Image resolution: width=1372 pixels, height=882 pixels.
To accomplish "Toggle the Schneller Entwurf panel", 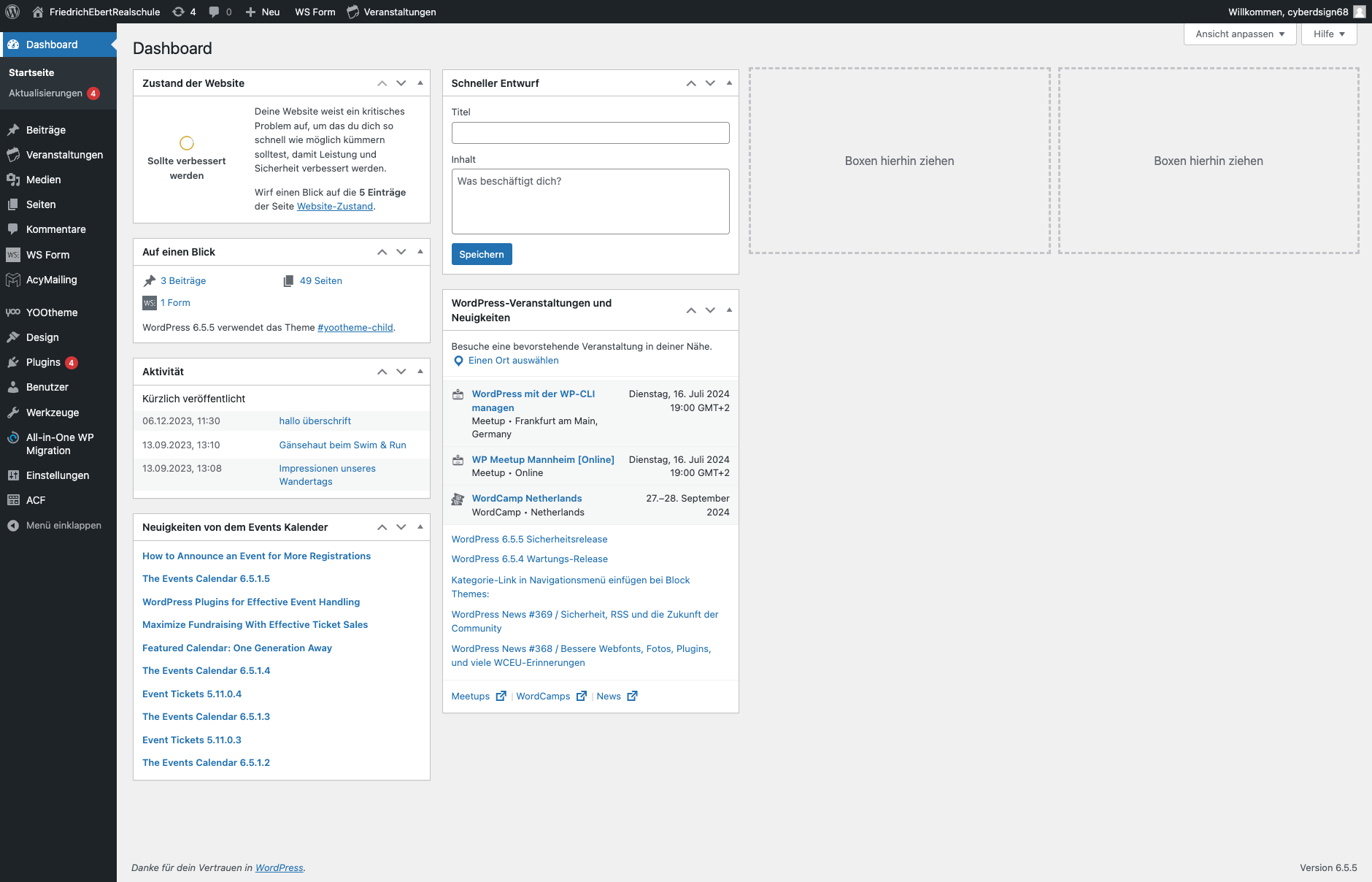I will (x=729, y=83).
